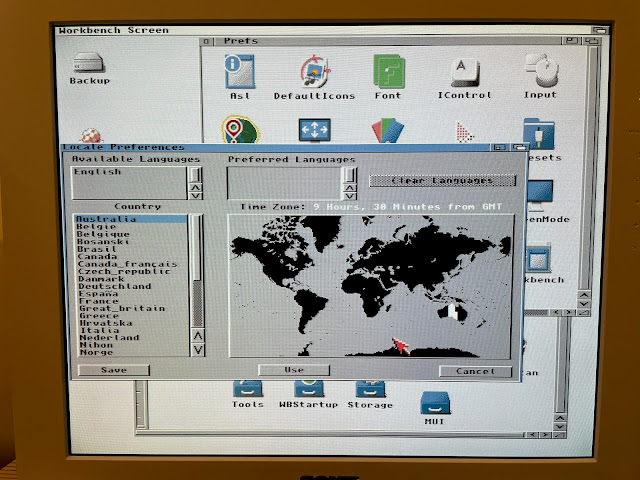Image resolution: width=640 pixels, height=480 pixels.
Task: Click the Country list scrollbar
Action: [x=198, y=271]
